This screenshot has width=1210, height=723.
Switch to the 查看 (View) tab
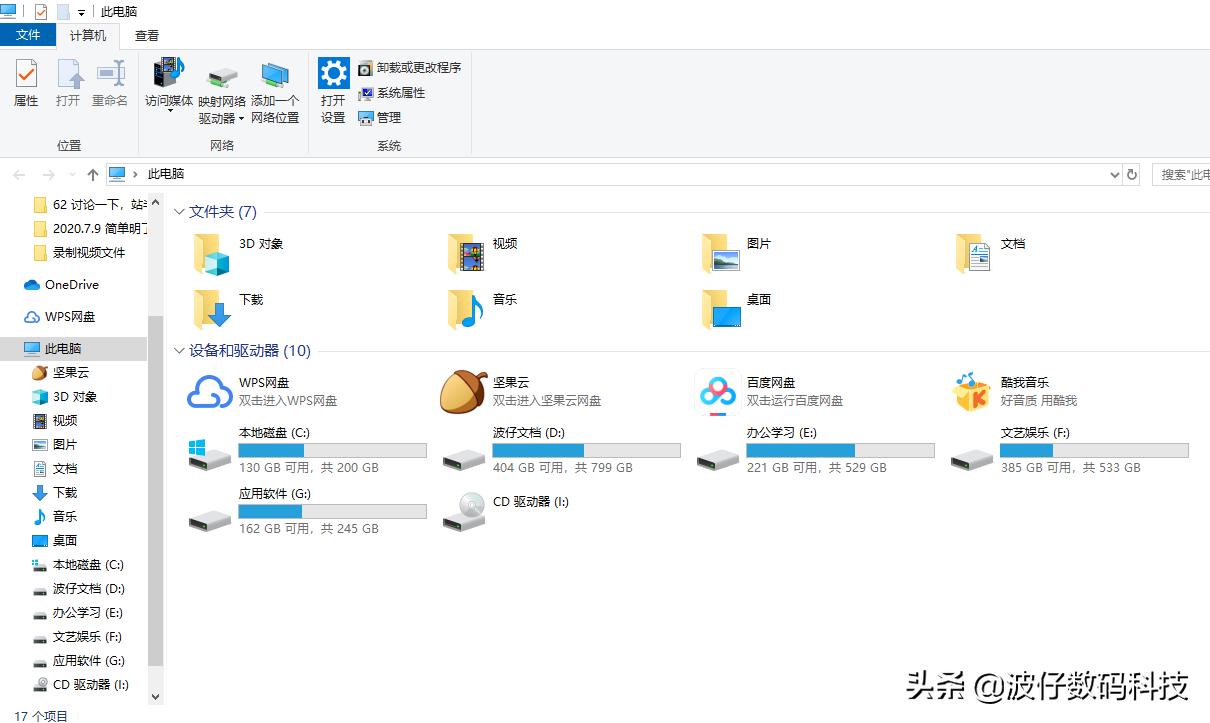pos(146,35)
